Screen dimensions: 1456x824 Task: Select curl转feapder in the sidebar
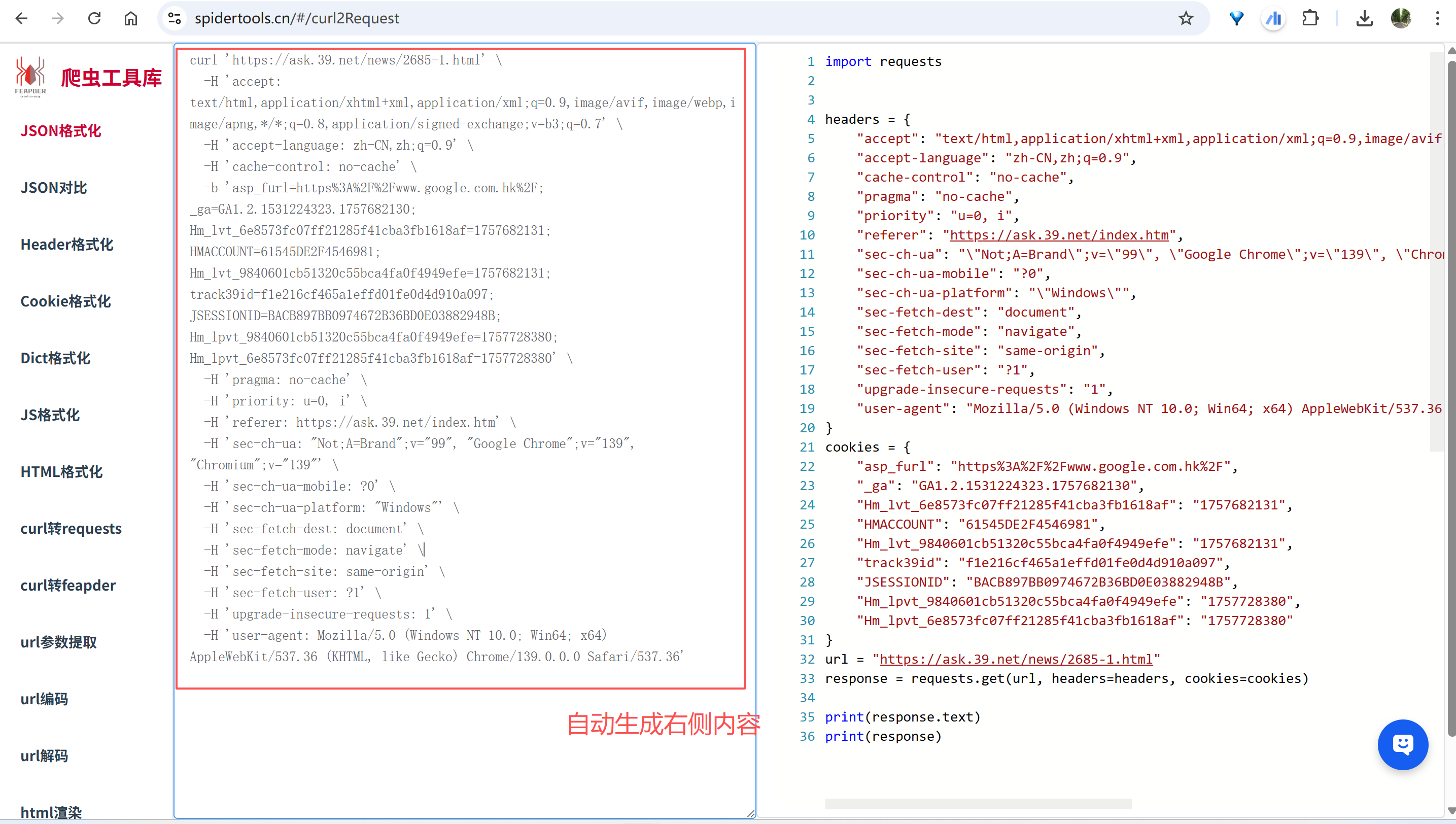[68, 585]
